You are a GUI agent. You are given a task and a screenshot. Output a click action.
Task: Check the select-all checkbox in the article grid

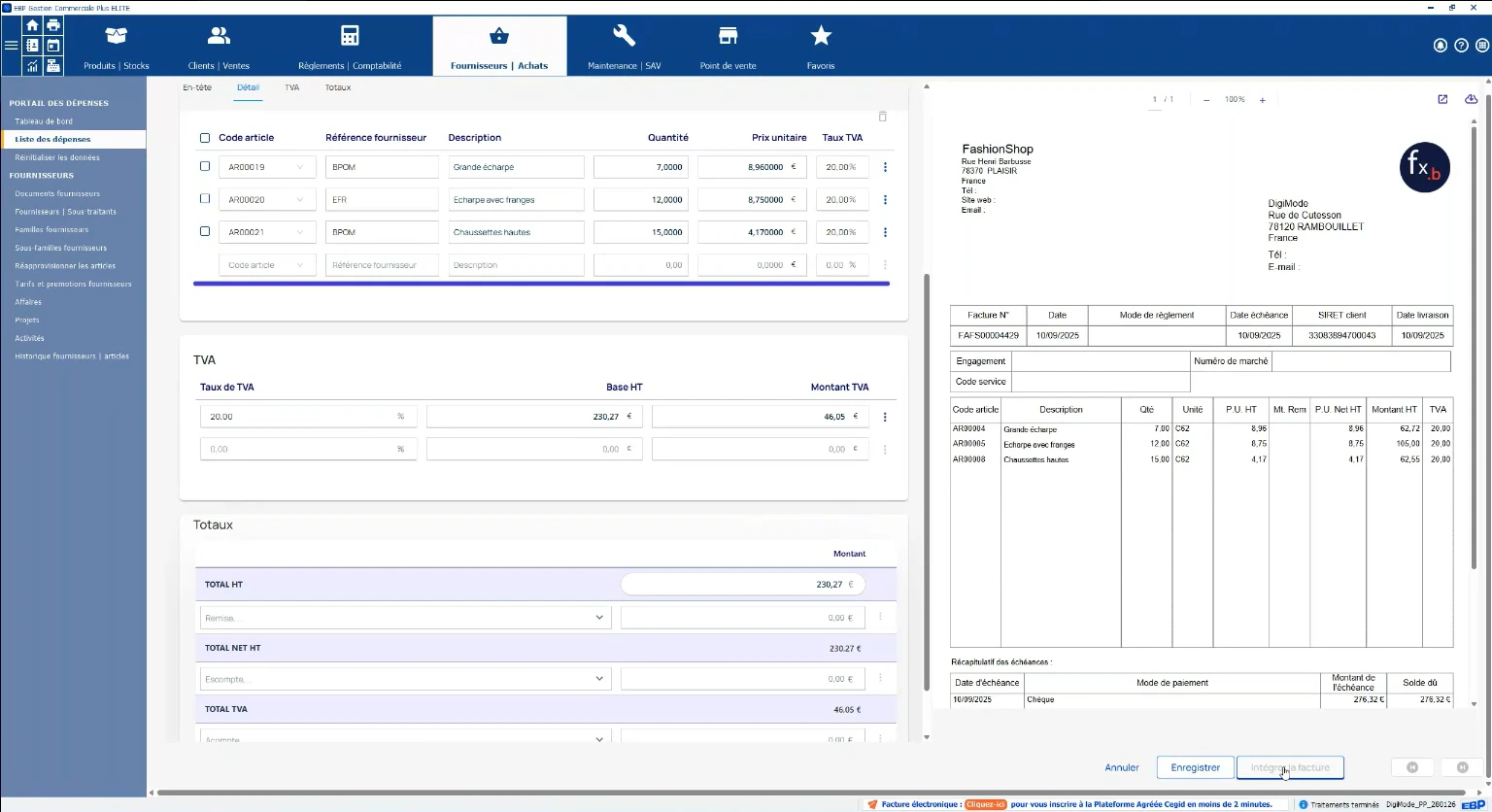pyautogui.click(x=205, y=137)
